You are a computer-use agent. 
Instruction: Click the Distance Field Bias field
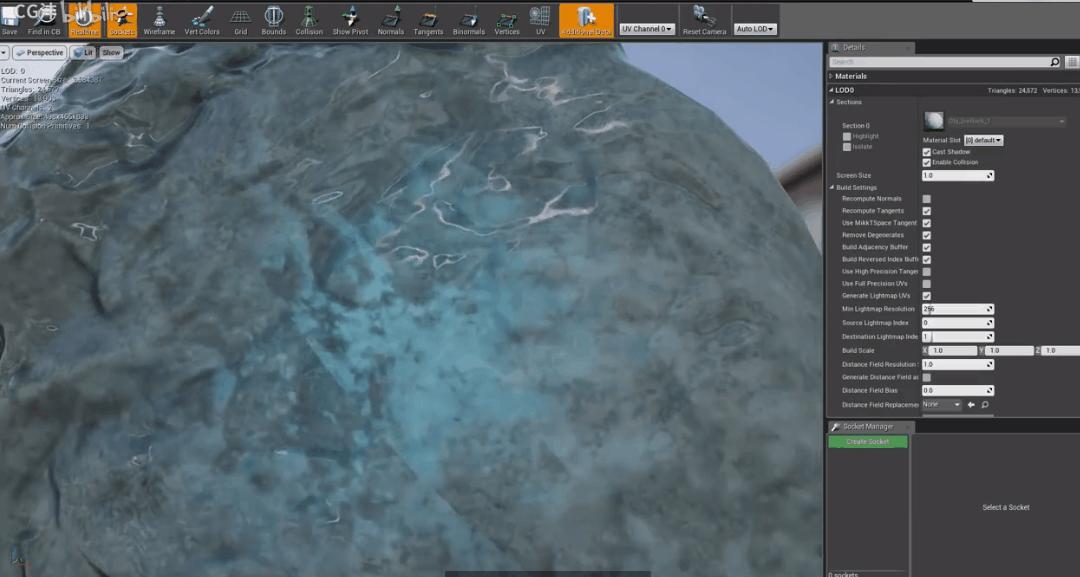point(958,390)
